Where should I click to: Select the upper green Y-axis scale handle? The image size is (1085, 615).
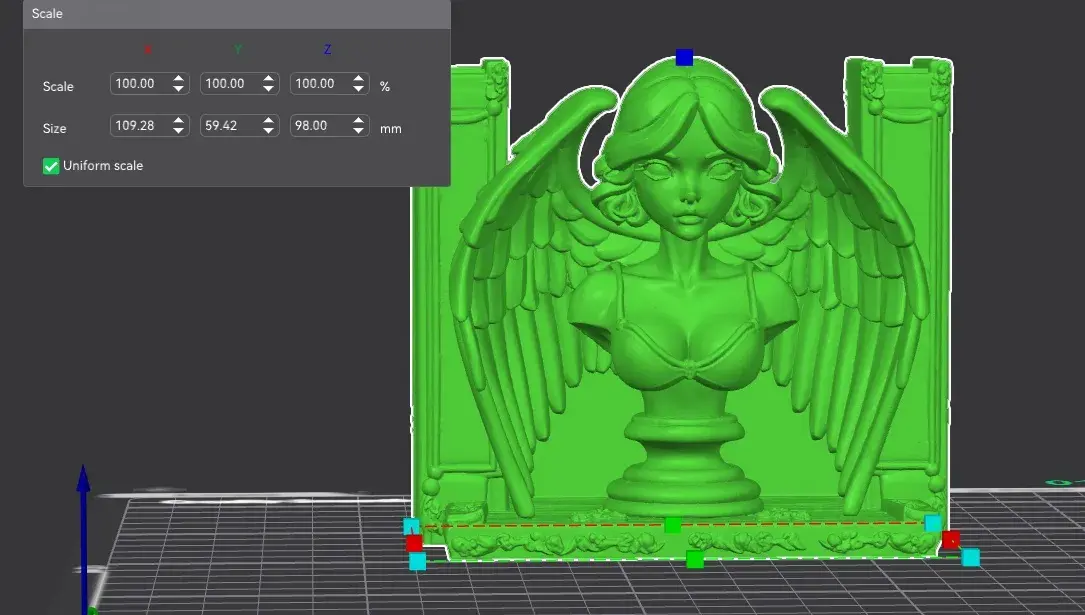673,525
